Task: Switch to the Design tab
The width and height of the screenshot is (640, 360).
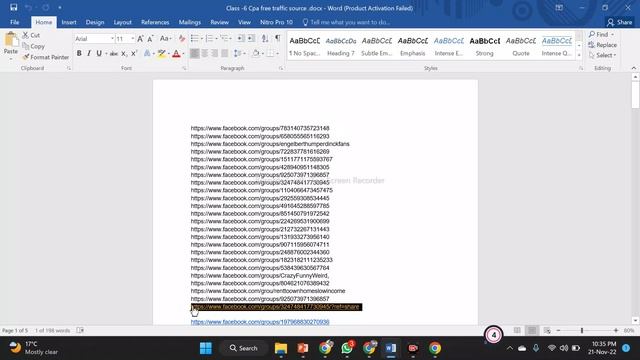Action: coord(95,22)
